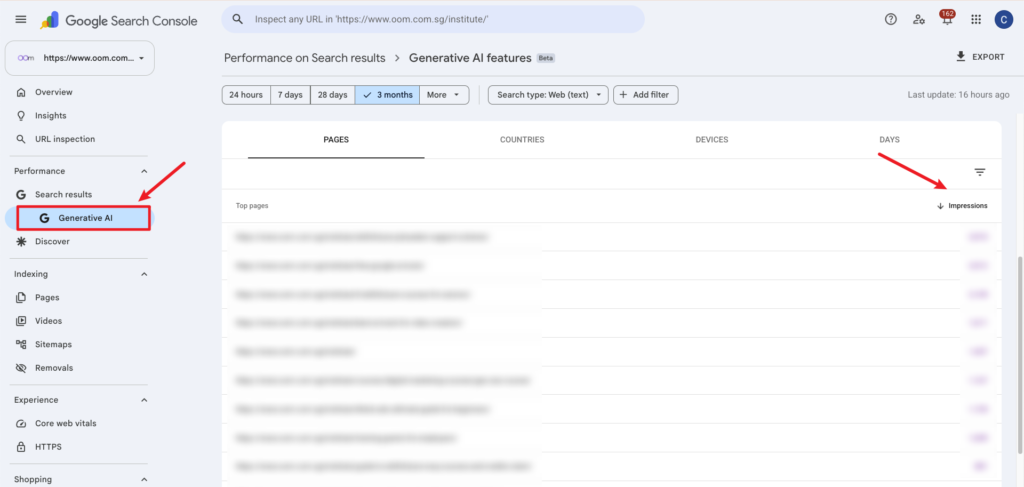Open the table filter rows icon
The width and height of the screenshot is (1024, 487).
pyautogui.click(x=980, y=172)
